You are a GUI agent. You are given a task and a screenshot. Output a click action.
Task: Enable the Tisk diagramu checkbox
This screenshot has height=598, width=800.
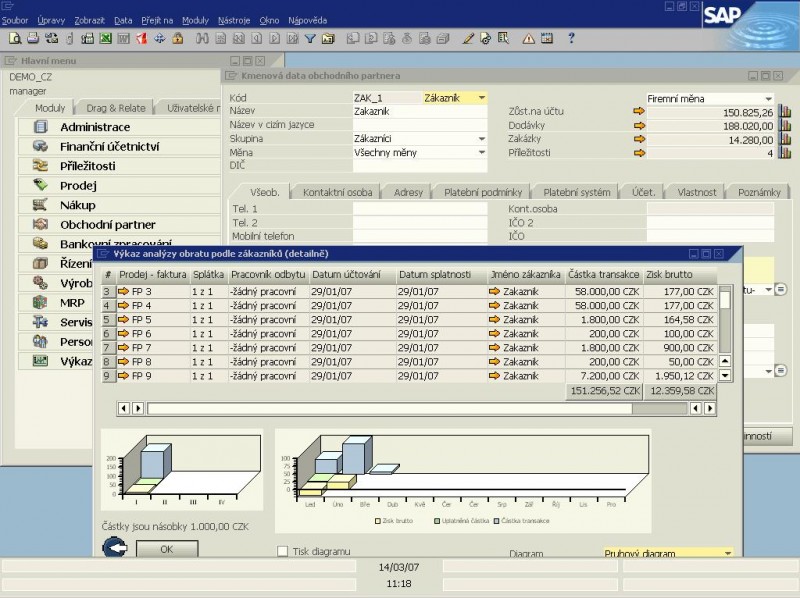[x=283, y=551]
